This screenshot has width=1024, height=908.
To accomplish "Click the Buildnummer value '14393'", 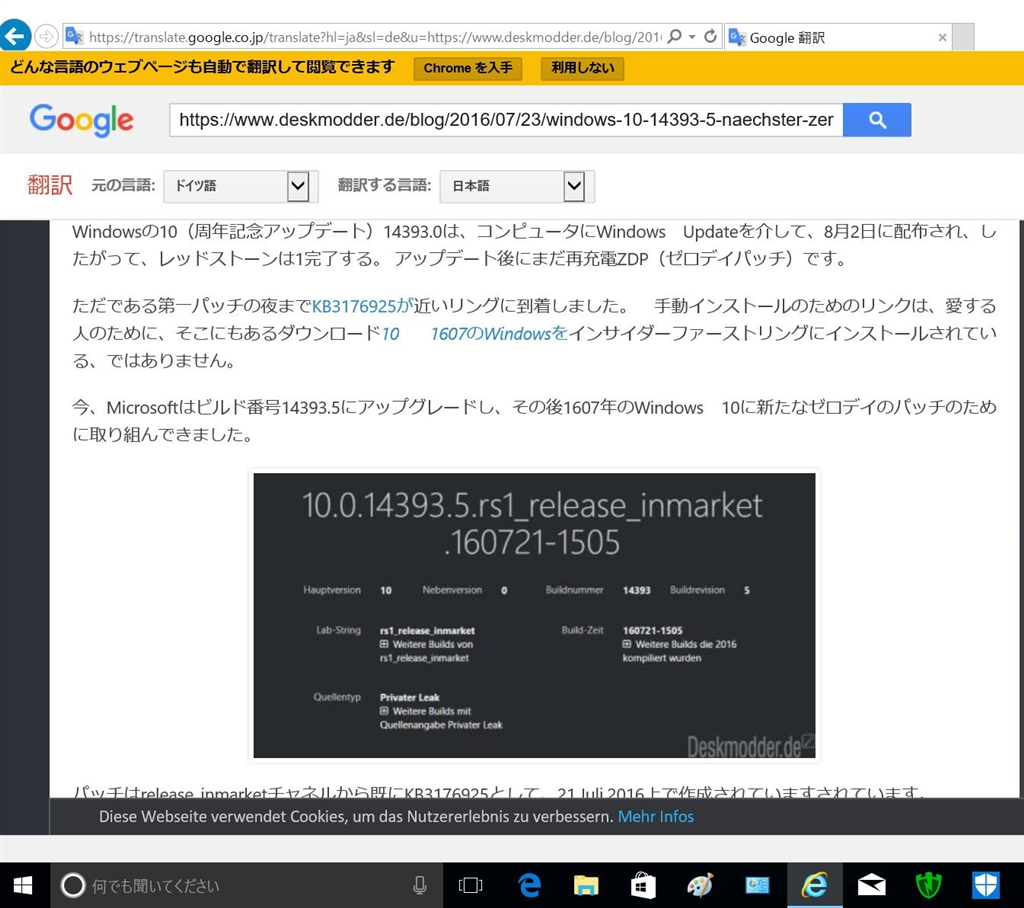I will tap(636, 590).
